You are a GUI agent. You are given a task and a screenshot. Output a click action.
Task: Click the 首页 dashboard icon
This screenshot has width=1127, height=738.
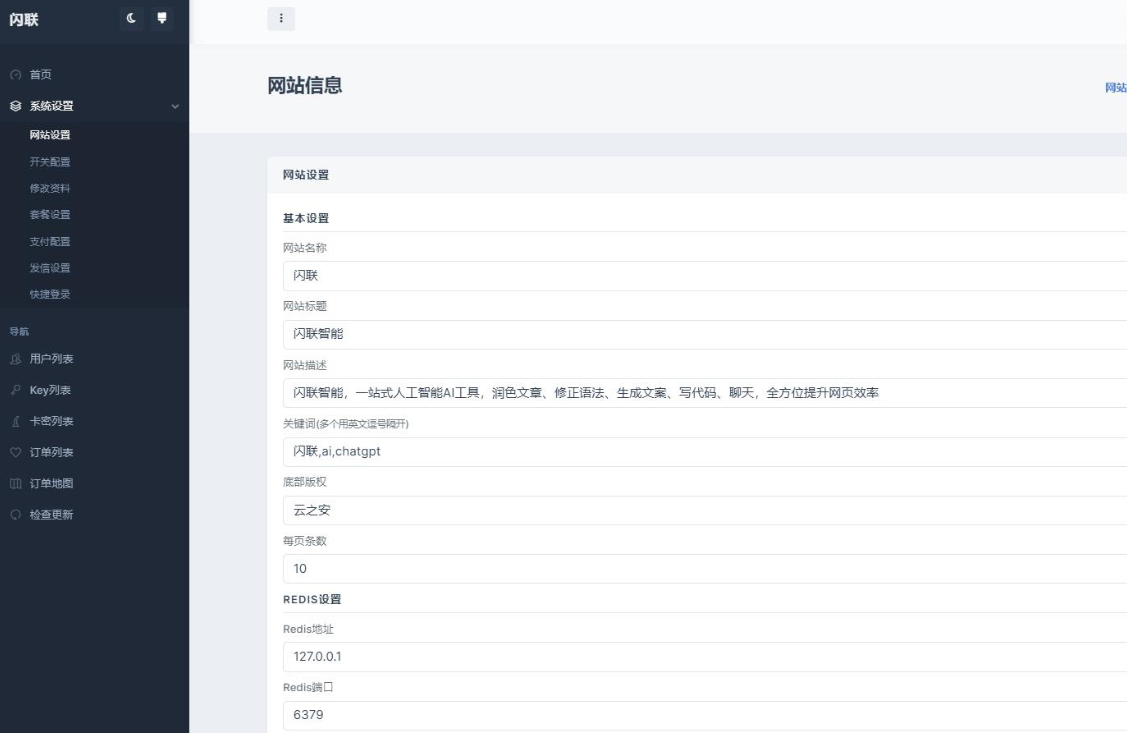[15, 75]
